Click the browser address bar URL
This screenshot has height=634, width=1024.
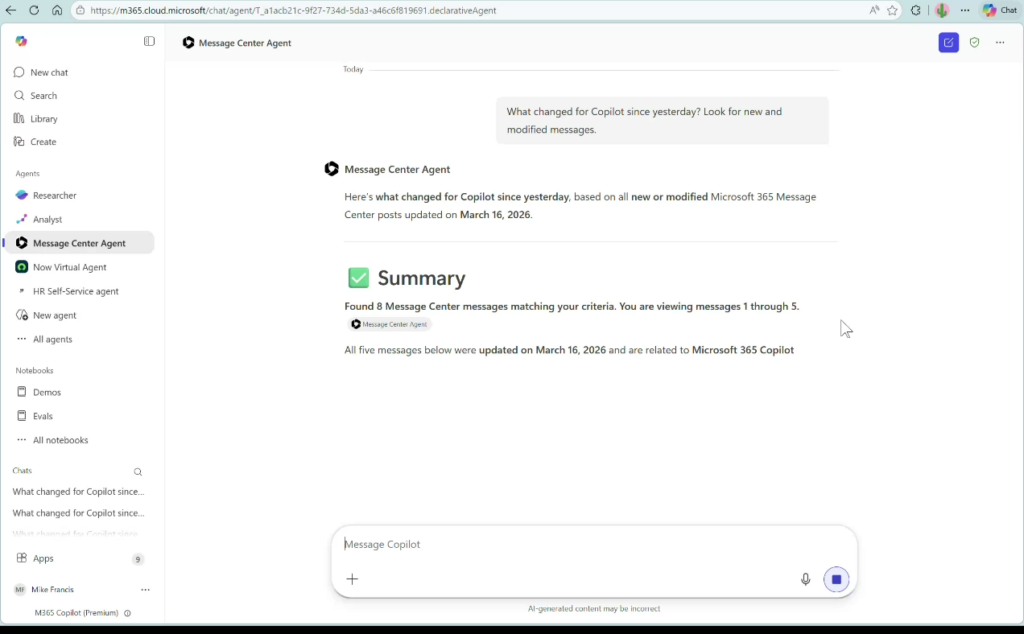293,10
